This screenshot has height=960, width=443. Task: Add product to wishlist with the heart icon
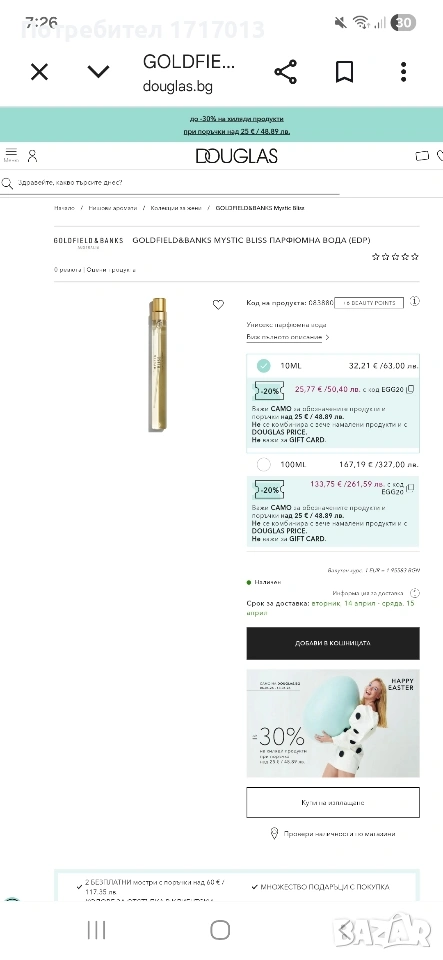(x=218, y=304)
